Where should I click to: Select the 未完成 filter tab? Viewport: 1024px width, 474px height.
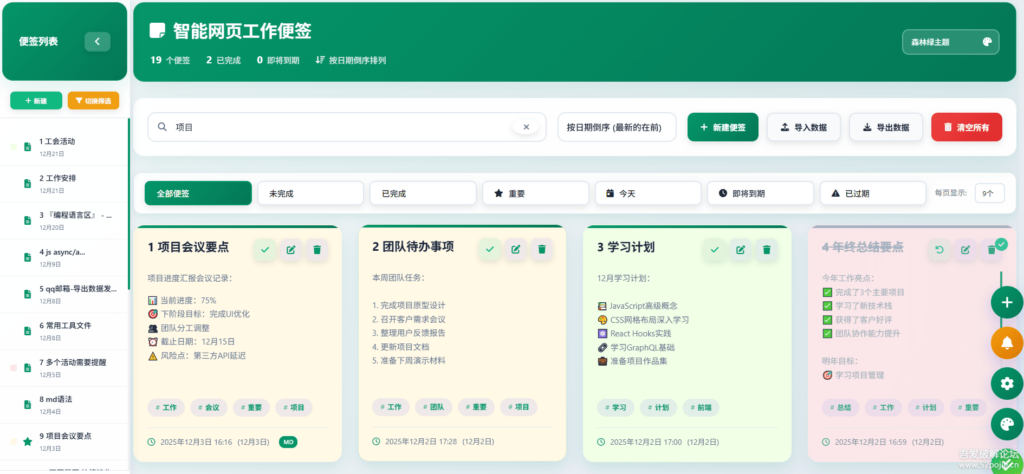pos(310,193)
